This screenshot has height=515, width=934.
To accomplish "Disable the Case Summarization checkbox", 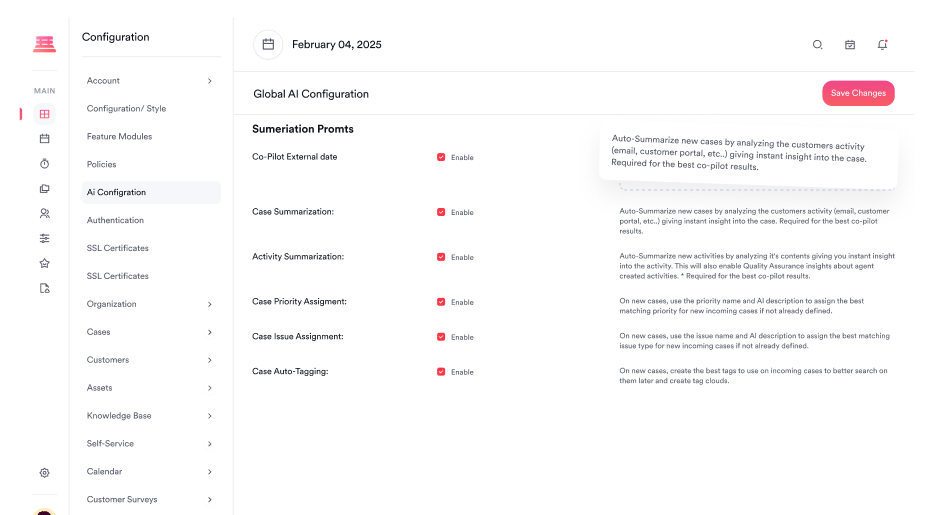I will (x=441, y=212).
